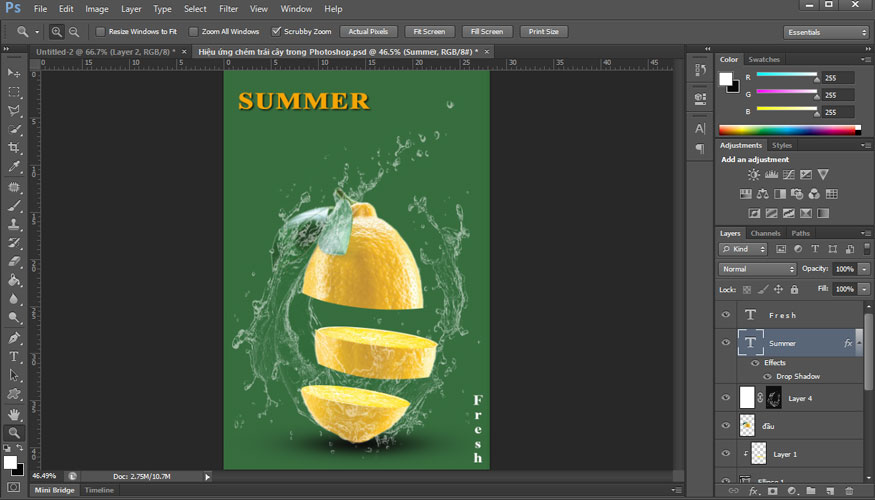The width and height of the screenshot is (875, 500).
Task: Select the Crop tool
Action: tap(13, 148)
